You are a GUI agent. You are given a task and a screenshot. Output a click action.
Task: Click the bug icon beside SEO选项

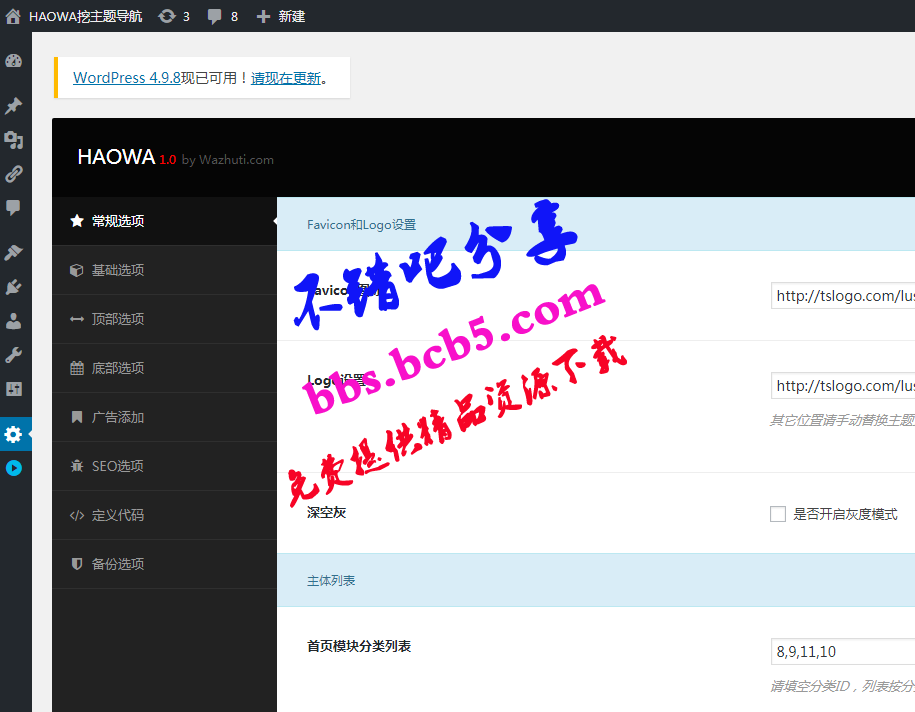[77, 466]
